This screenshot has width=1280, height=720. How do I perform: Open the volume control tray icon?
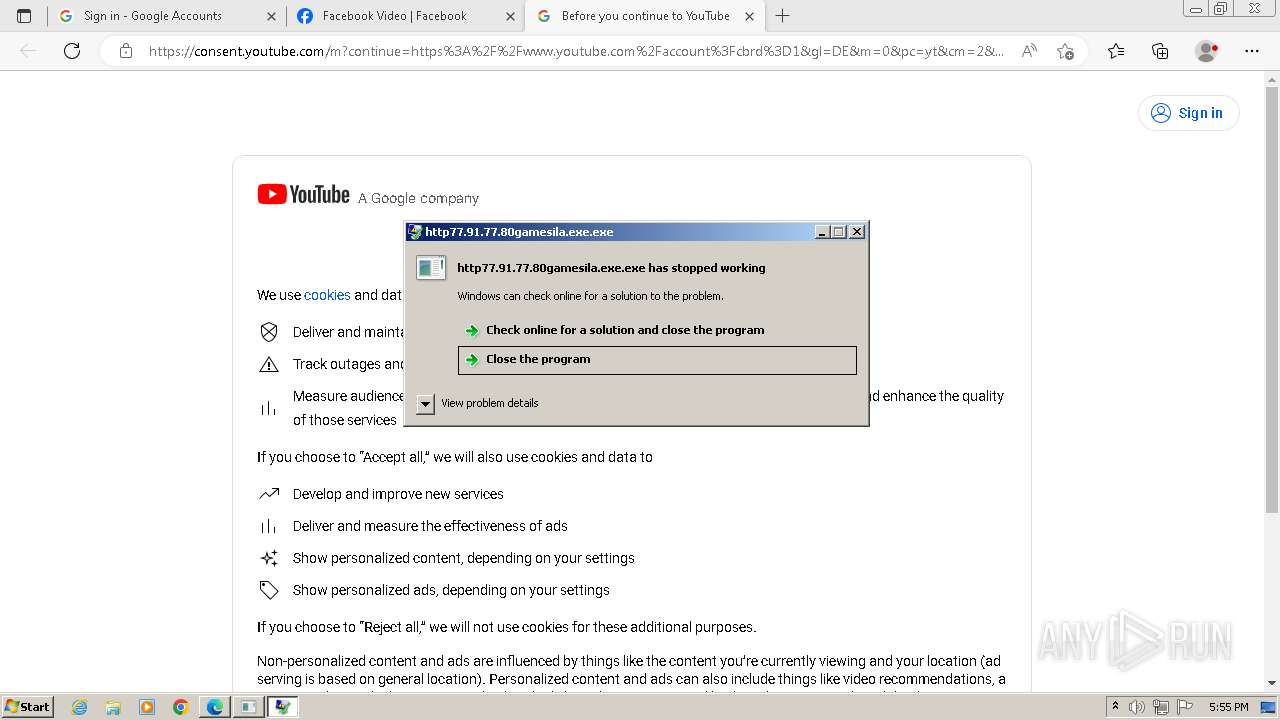pos(1137,707)
